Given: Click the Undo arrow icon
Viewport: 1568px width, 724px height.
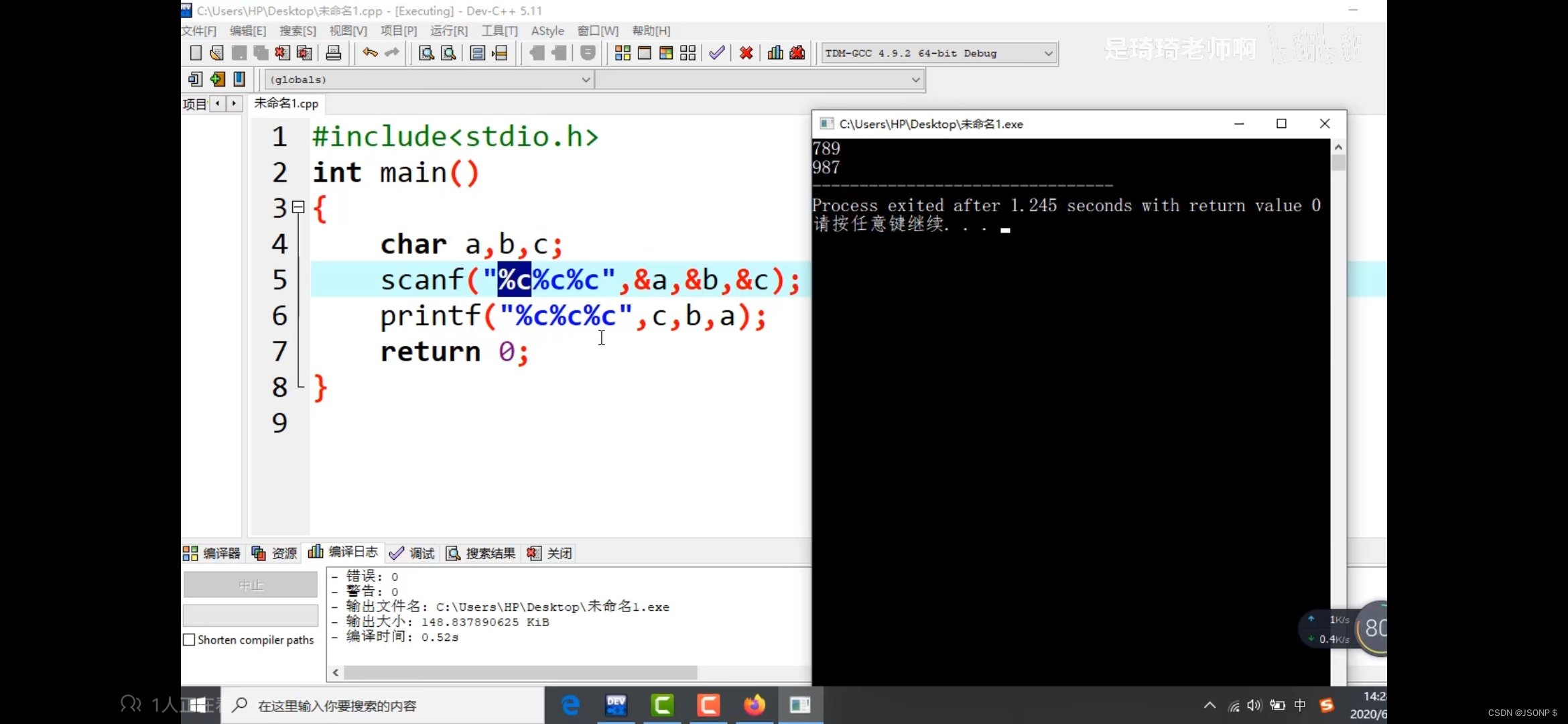Looking at the screenshot, I should pyautogui.click(x=370, y=53).
